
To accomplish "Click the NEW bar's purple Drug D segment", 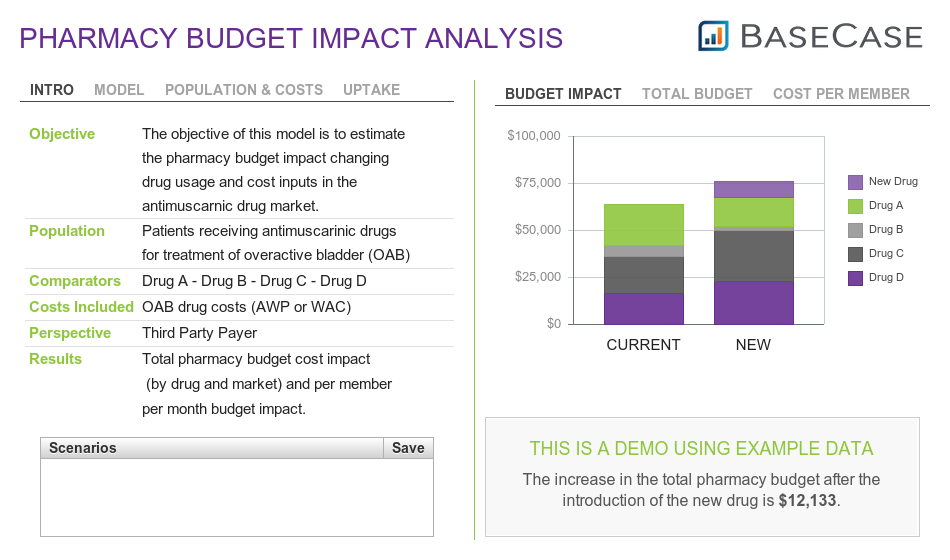I will (754, 303).
